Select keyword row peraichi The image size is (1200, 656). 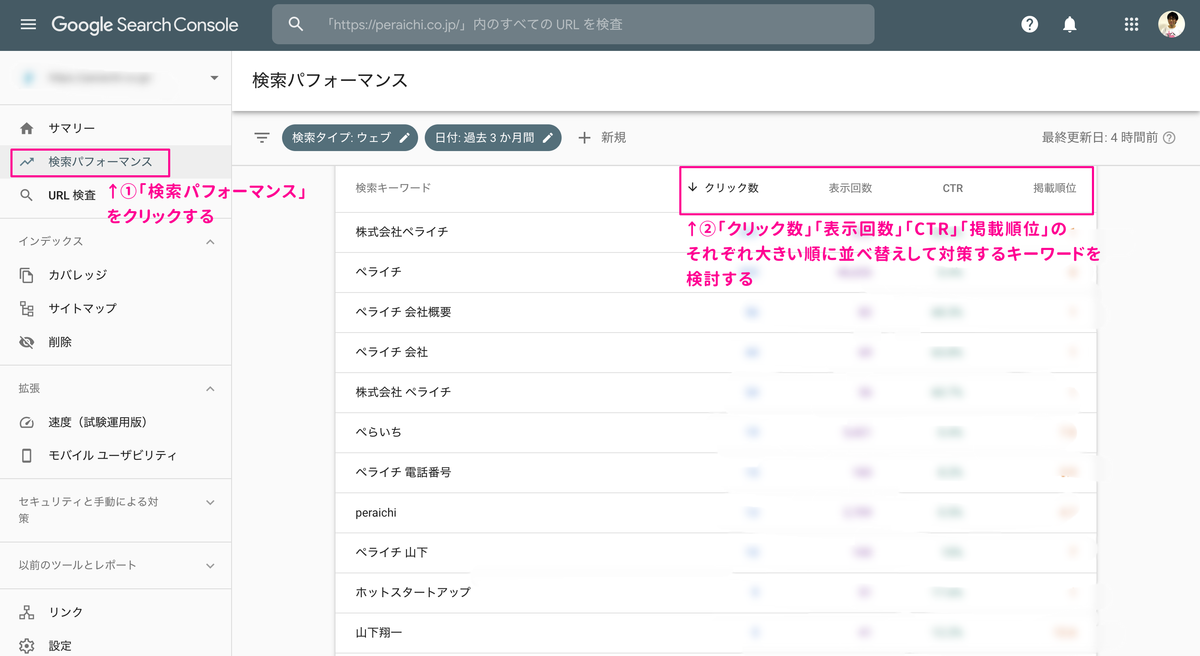tap(715, 512)
